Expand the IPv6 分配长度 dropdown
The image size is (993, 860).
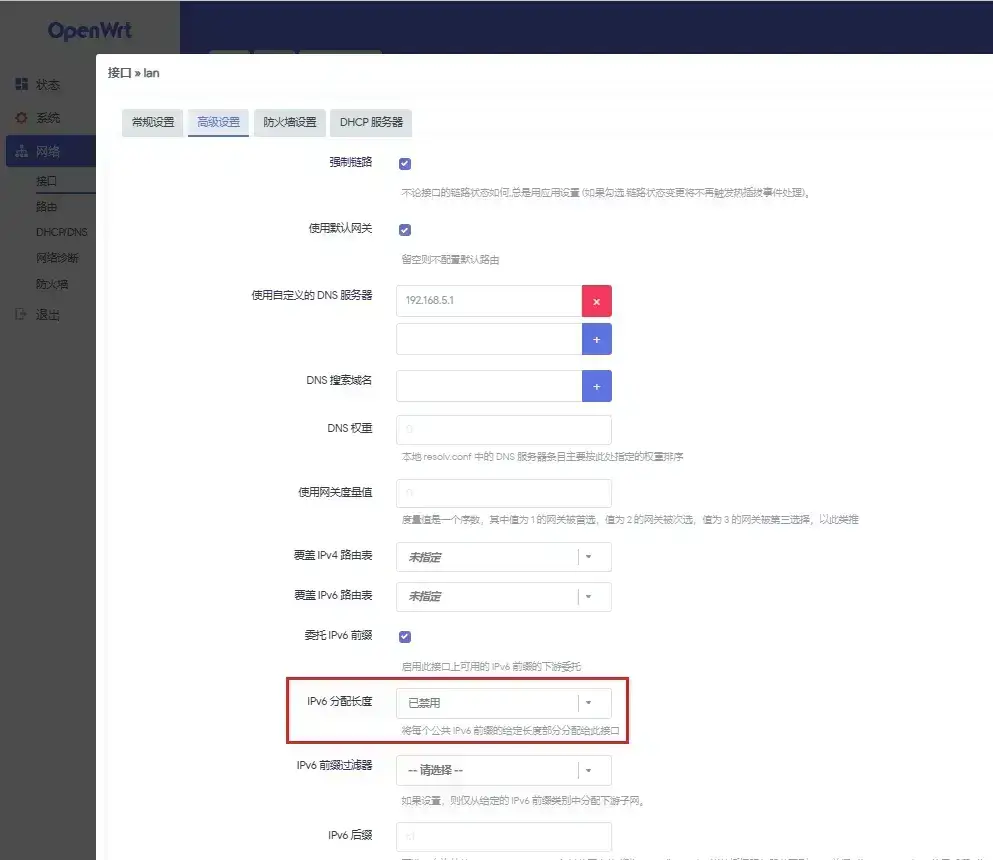click(x=503, y=703)
